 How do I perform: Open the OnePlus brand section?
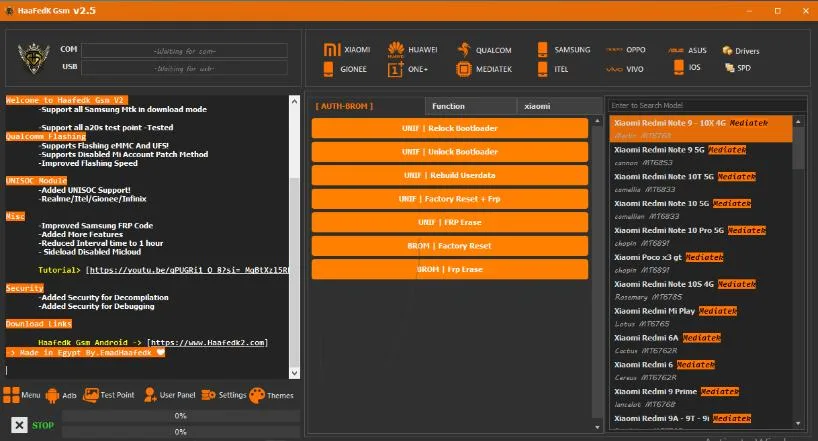click(x=395, y=70)
